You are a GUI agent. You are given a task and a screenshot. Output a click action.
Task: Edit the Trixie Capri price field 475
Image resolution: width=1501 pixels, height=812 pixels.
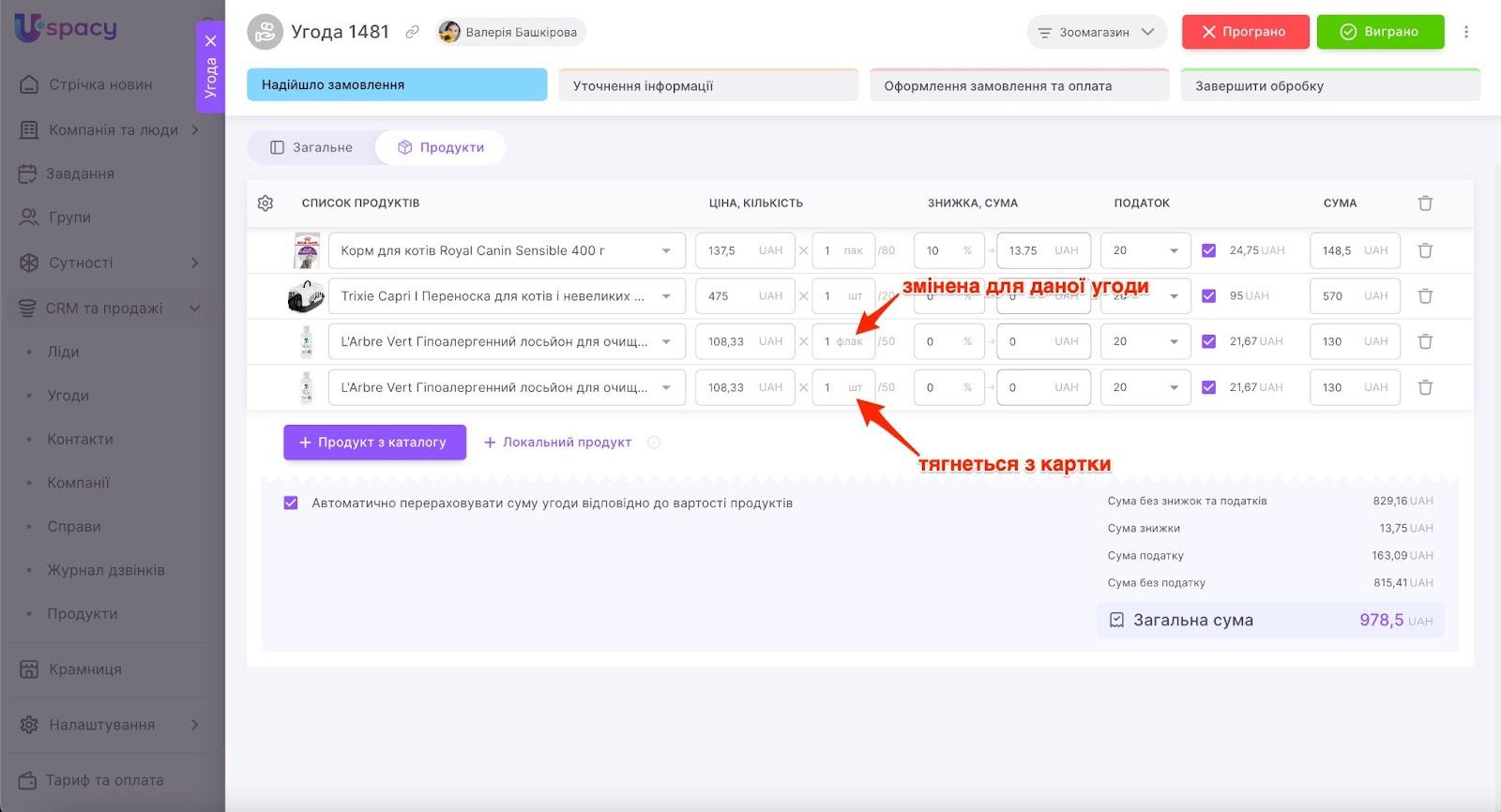click(x=745, y=296)
